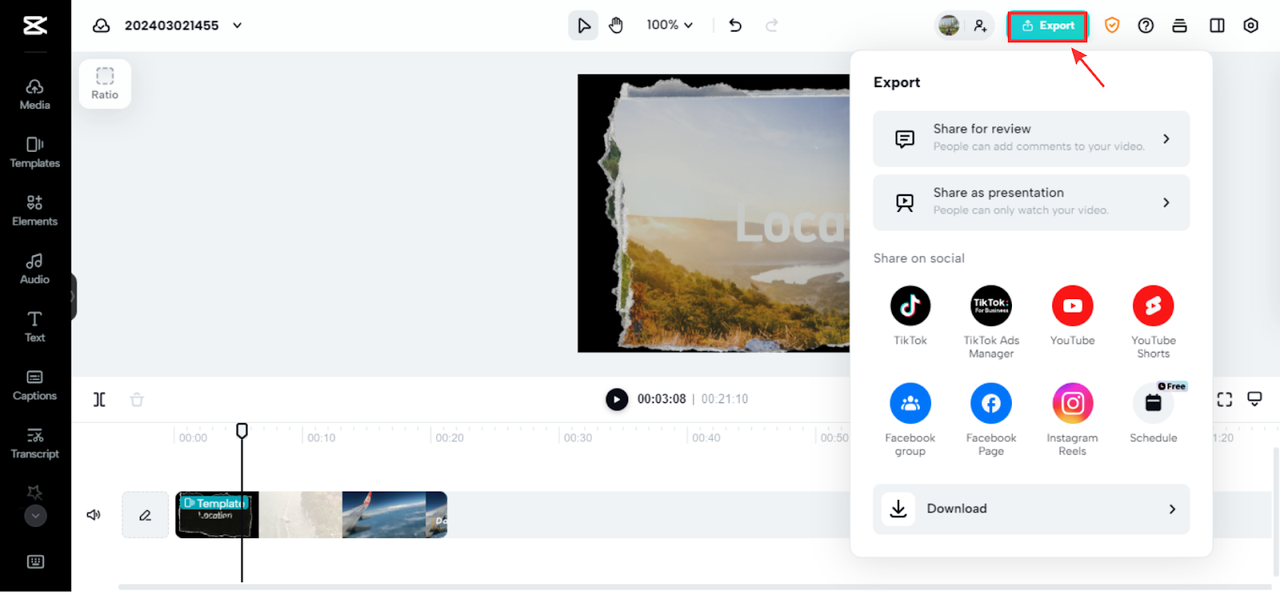The image size is (1280, 595).
Task: Undo the last action
Action: 735,25
